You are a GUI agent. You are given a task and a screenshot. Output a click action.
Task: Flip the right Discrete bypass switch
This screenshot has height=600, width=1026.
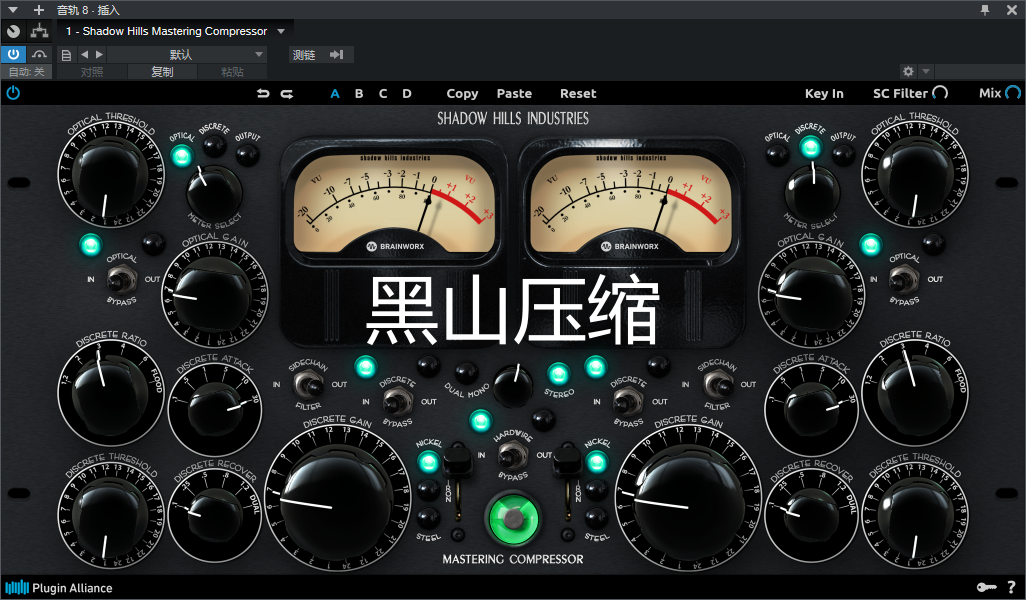click(628, 400)
